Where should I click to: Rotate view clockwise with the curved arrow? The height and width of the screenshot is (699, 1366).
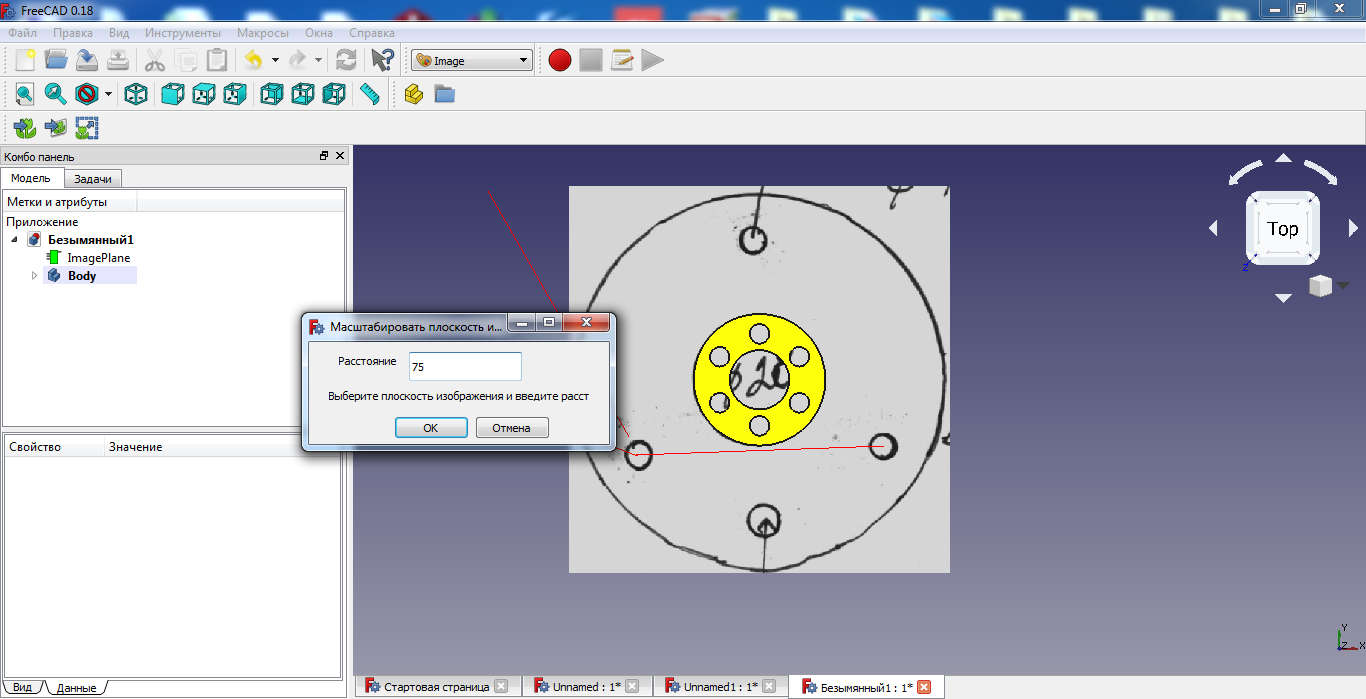[1321, 171]
